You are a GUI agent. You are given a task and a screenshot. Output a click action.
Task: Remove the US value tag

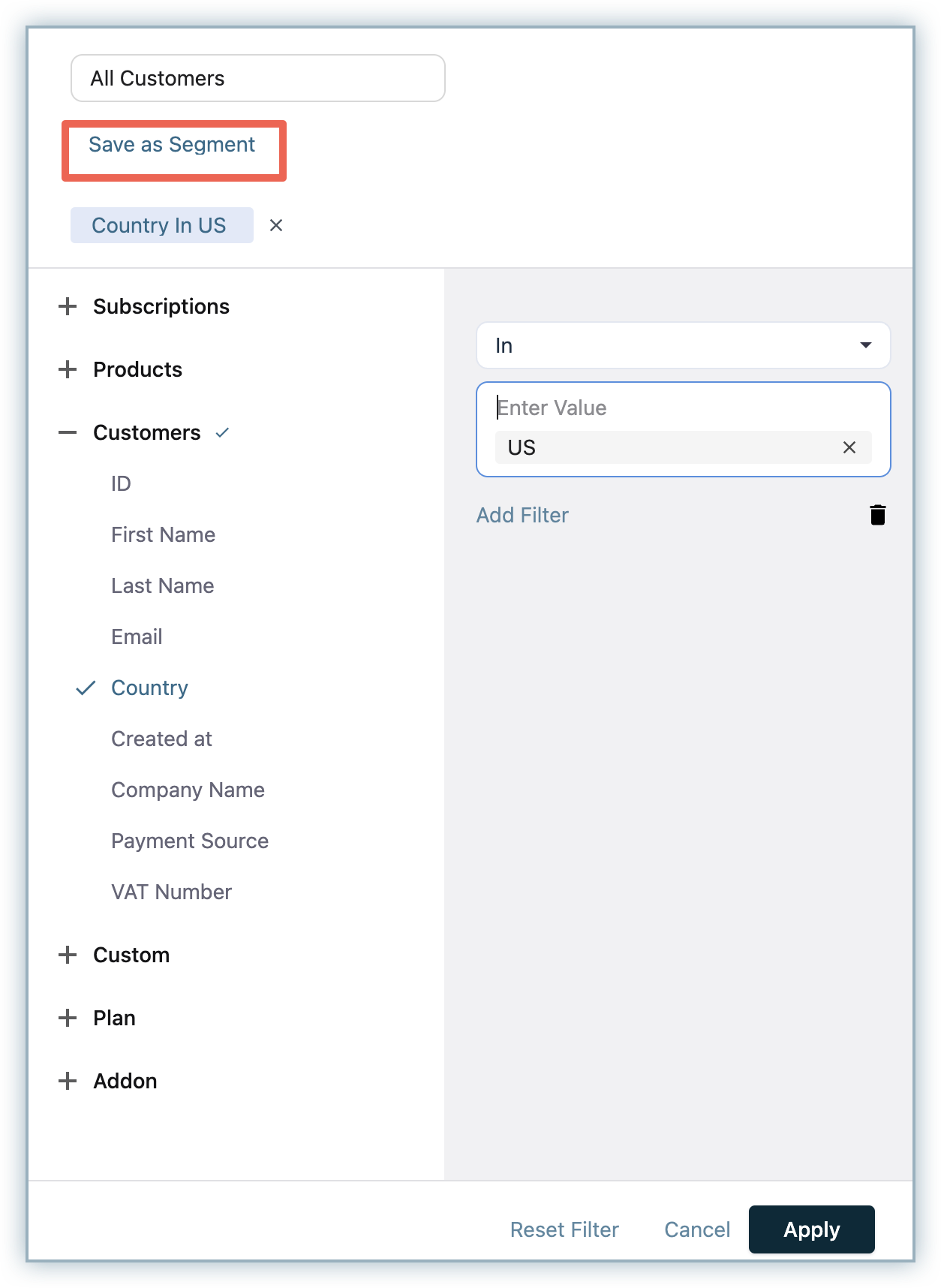tap(849, 447)
